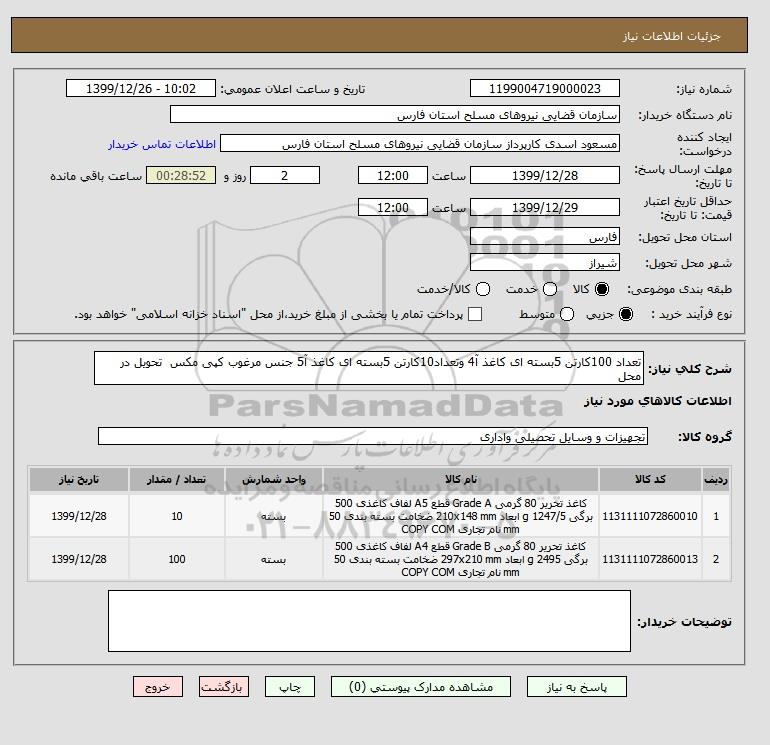Click the واحد شمارش column header

pos(274,479)
